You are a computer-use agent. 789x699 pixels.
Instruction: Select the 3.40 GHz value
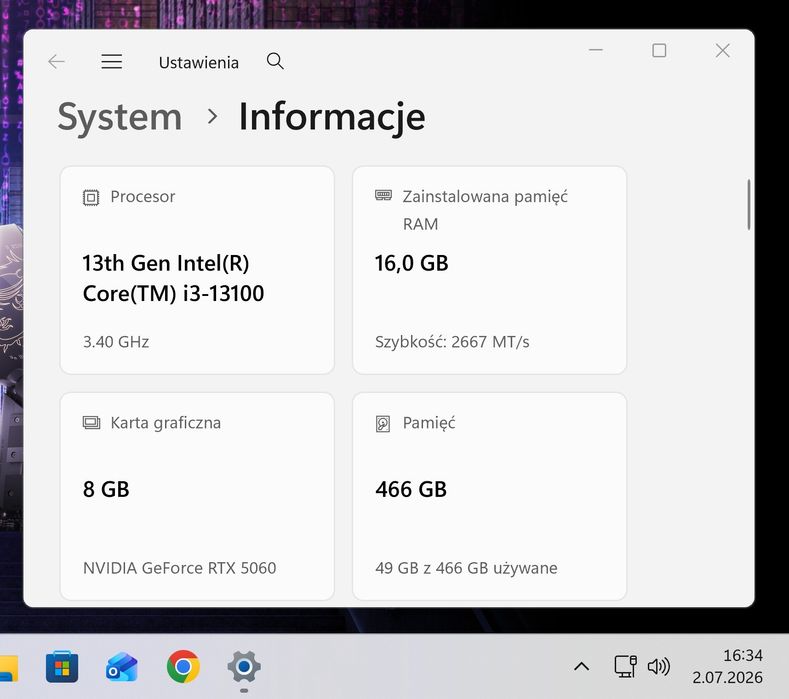(116, 342)
